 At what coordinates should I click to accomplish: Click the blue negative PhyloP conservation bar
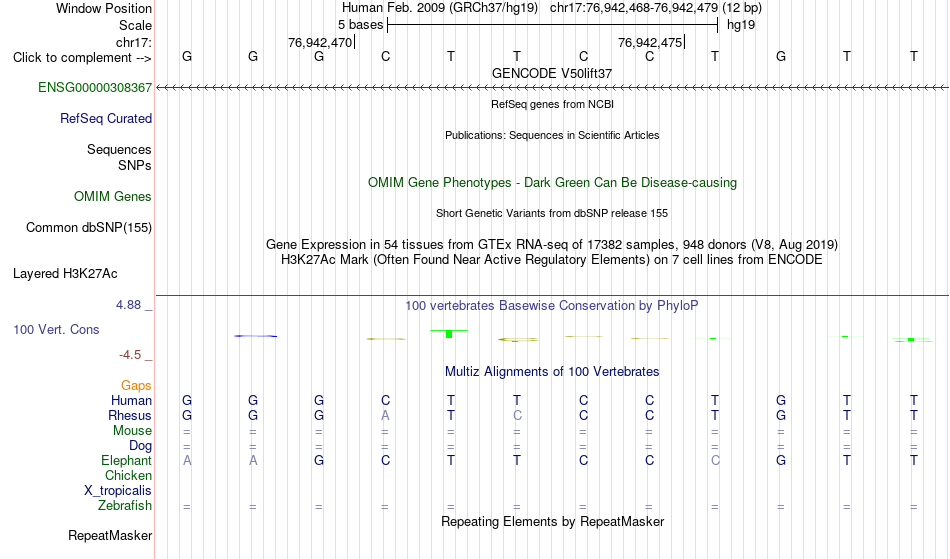coord(256,336)
